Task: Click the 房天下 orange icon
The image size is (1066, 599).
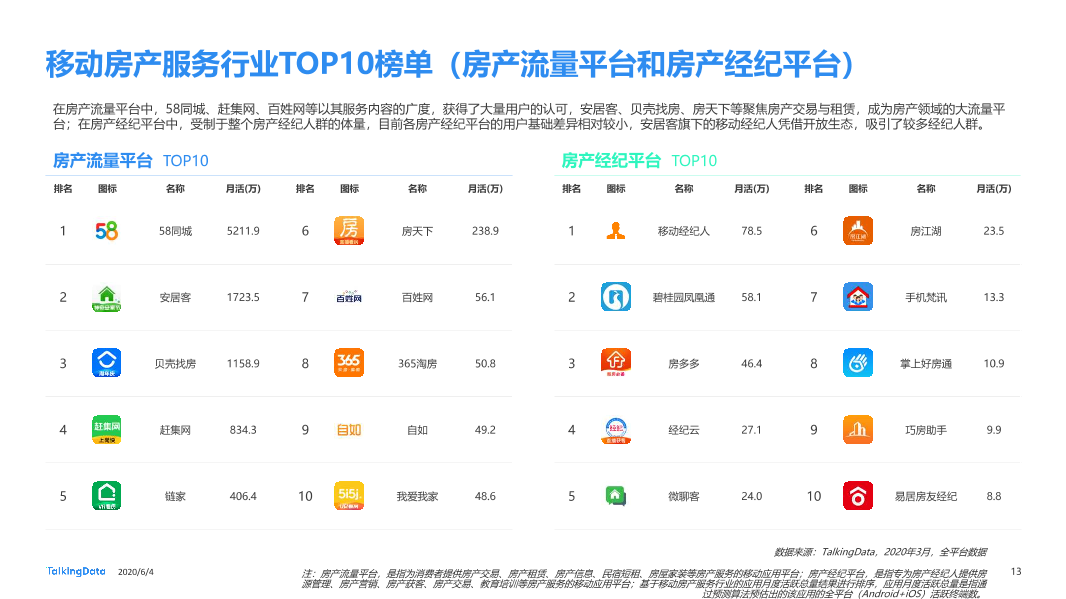Action: click(348, 230)
